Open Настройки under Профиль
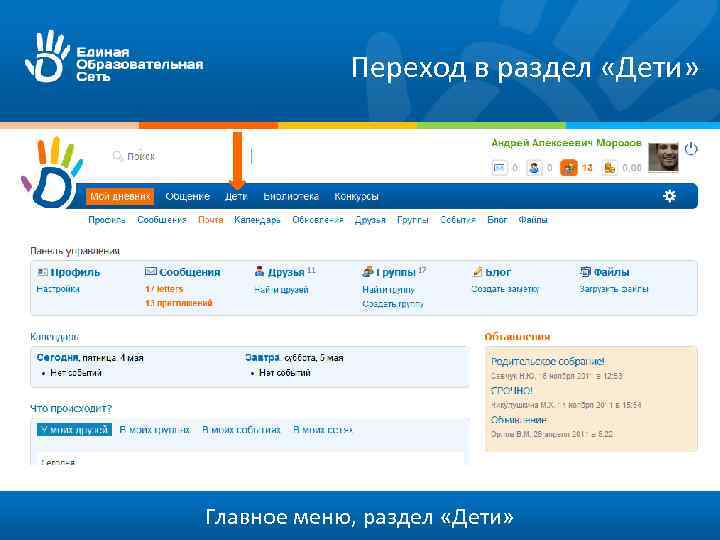720x540 pixels. pos(58,289)
